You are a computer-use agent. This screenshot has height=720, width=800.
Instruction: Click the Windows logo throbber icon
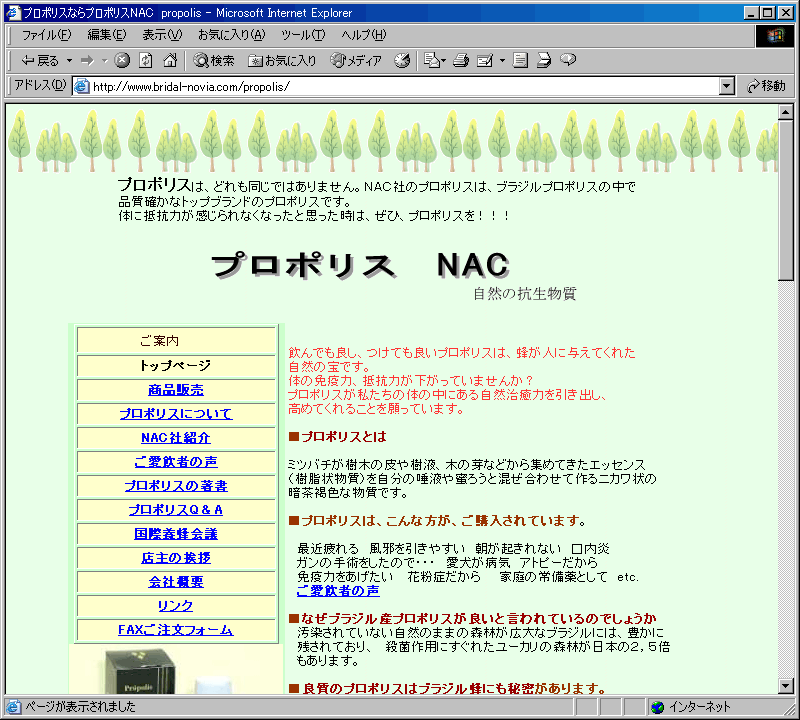point(774,36)
